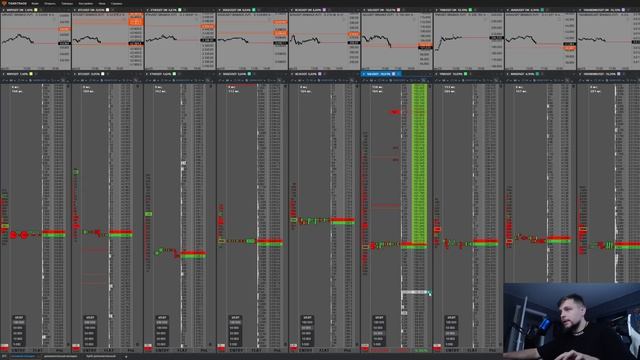This screenshot has height=360, width=640.
Task: Click orange price label on first chart axis
Action: click(x=64, y=29)
